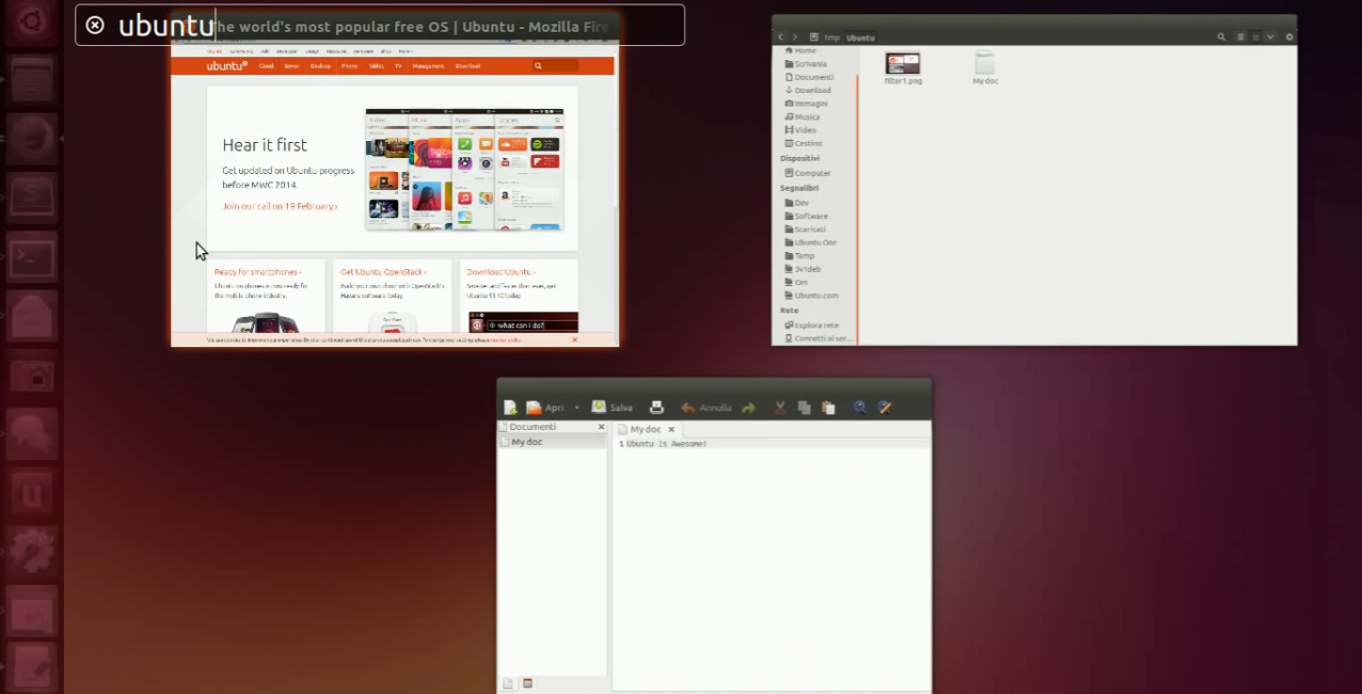Click the back arrow in the Files window
1362x694 pixels.
(x=781, y=37)
